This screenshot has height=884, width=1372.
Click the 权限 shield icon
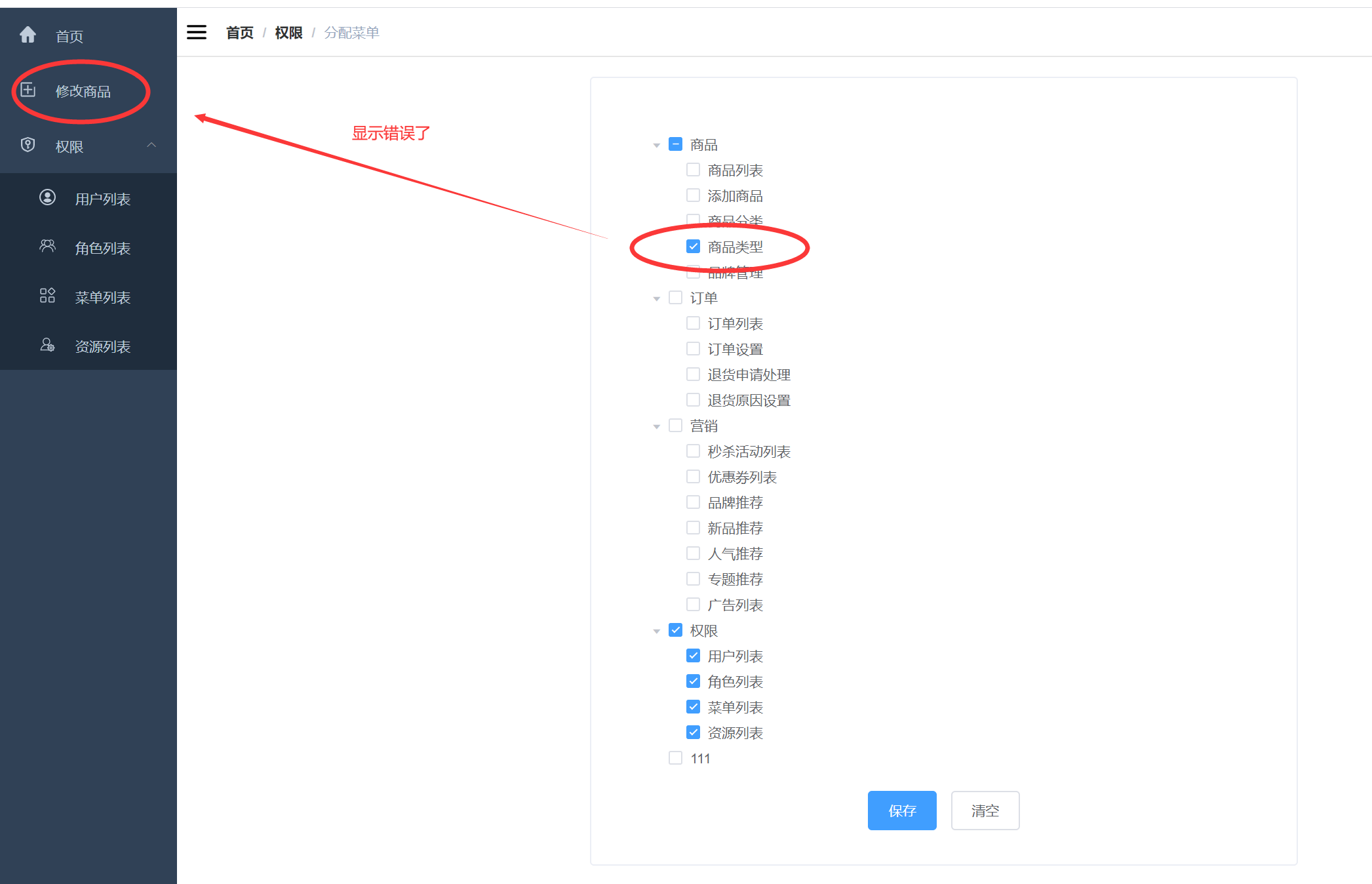pyautogui.click(x=28, y=145)
